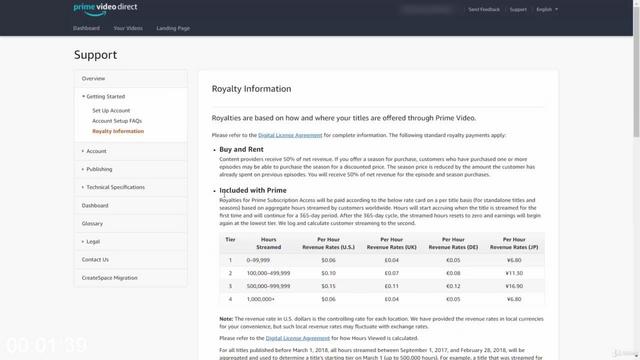Click the $0.15 U.S. rate cell
Image resolution: width=640 pixels, height=360 pixels.
click(x=328, y=286)
